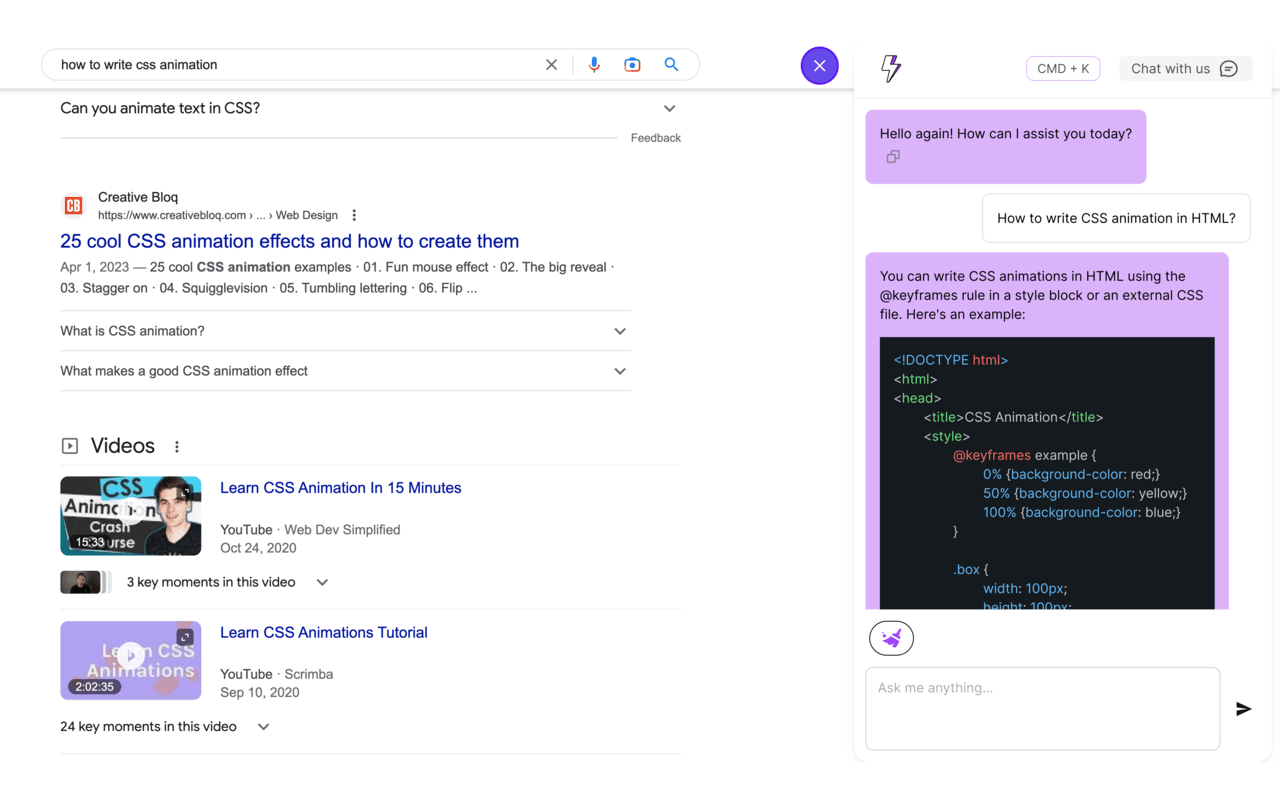Open the Chat with us button
This screenshot has height=800, width=1280.
(x=1184, y=69)
